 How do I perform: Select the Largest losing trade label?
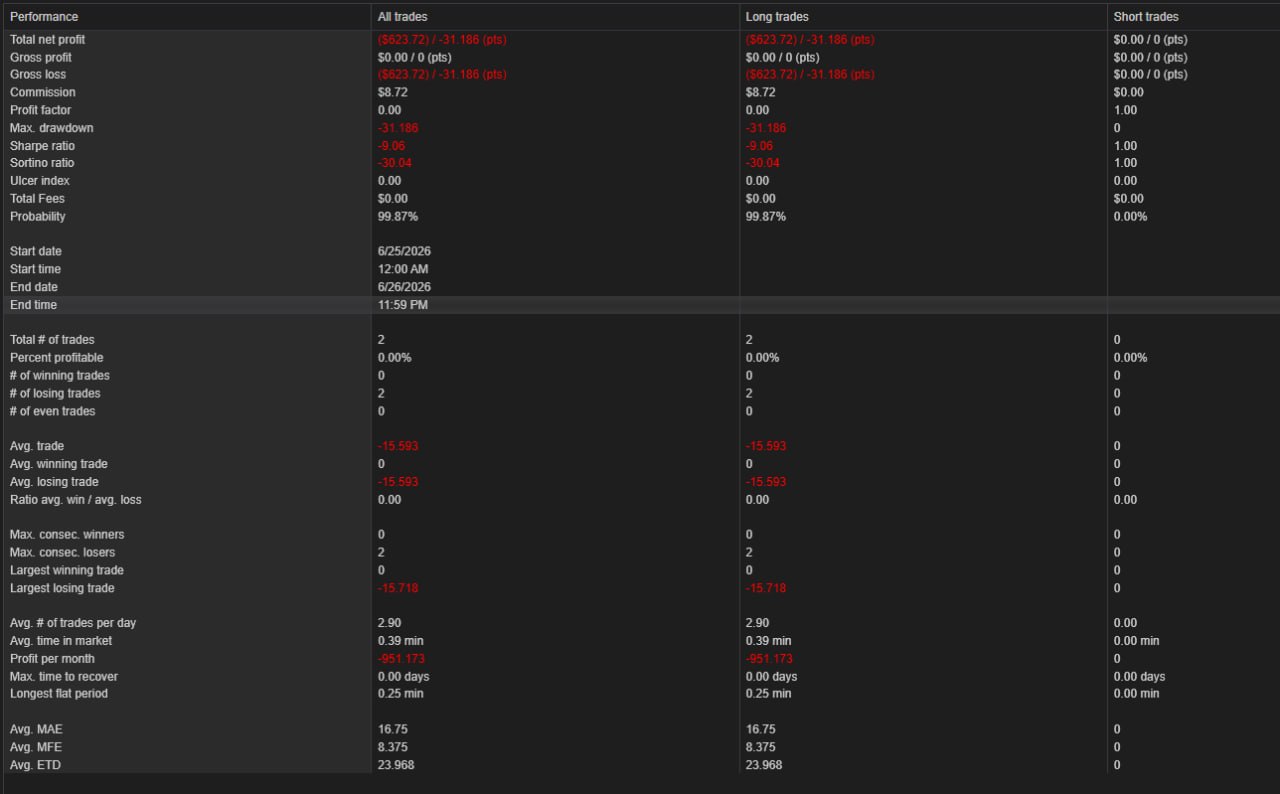62,589
